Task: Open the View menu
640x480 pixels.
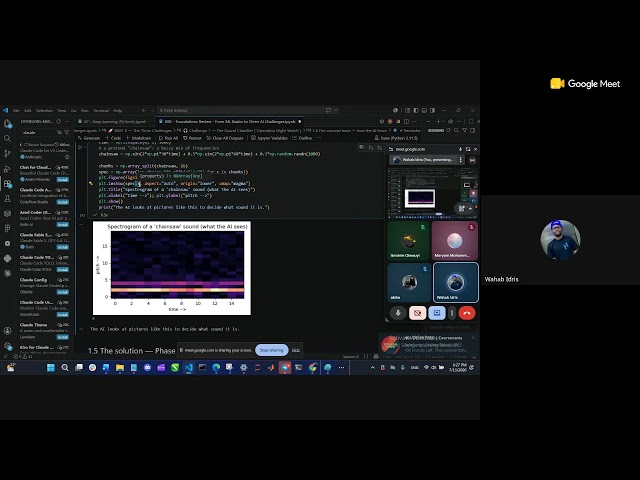Action: (x=62, y=111)
